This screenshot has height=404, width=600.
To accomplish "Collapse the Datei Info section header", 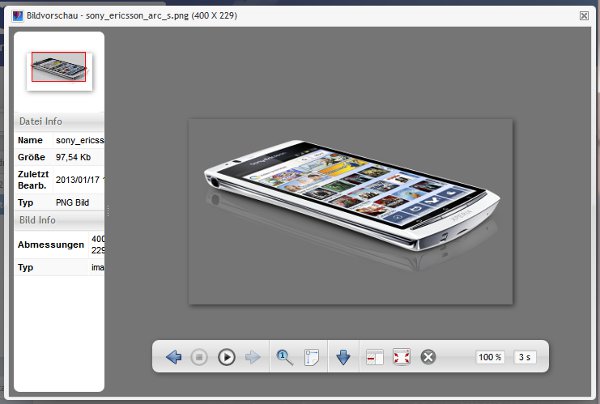I will tap(59, 121).
